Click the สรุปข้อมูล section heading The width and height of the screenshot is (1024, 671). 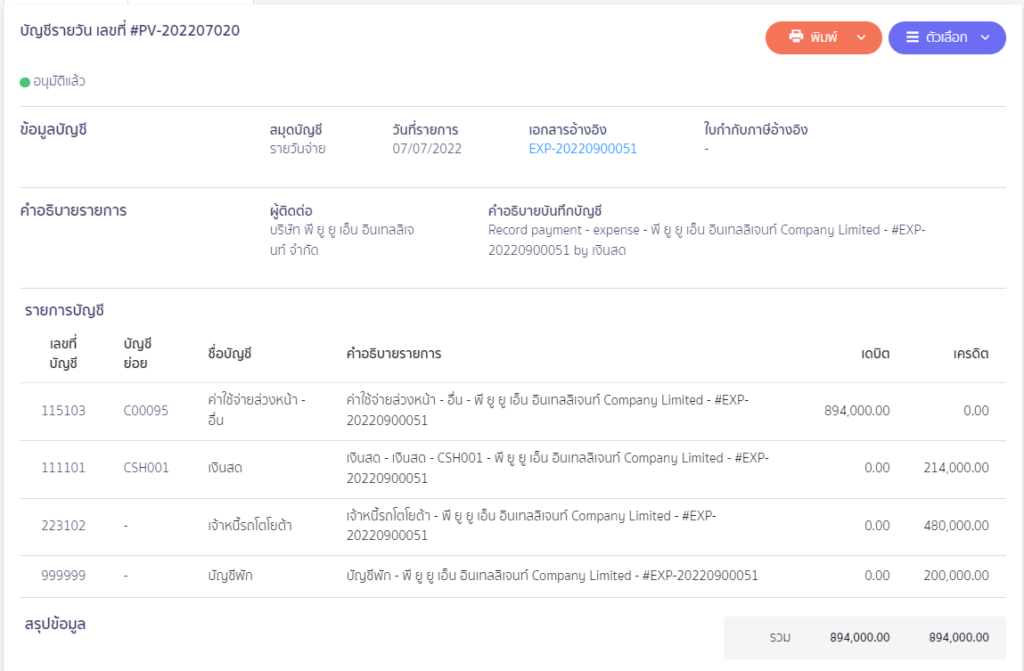(x=55, y=624)
